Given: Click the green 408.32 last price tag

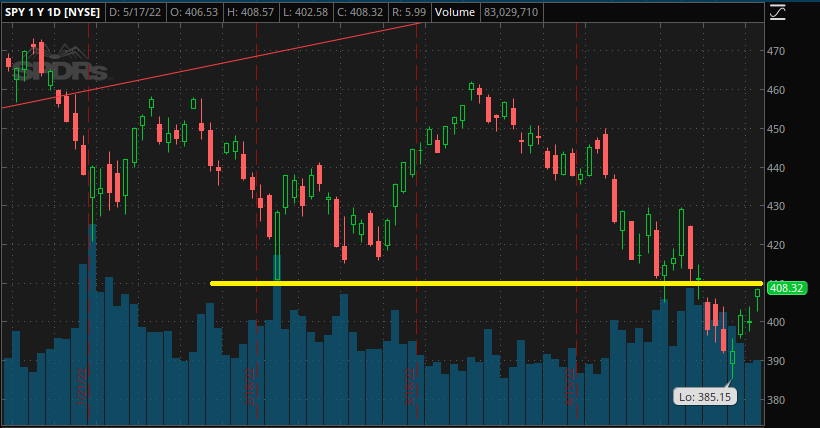Looking at the screenshot, I should tap(787, 288).
